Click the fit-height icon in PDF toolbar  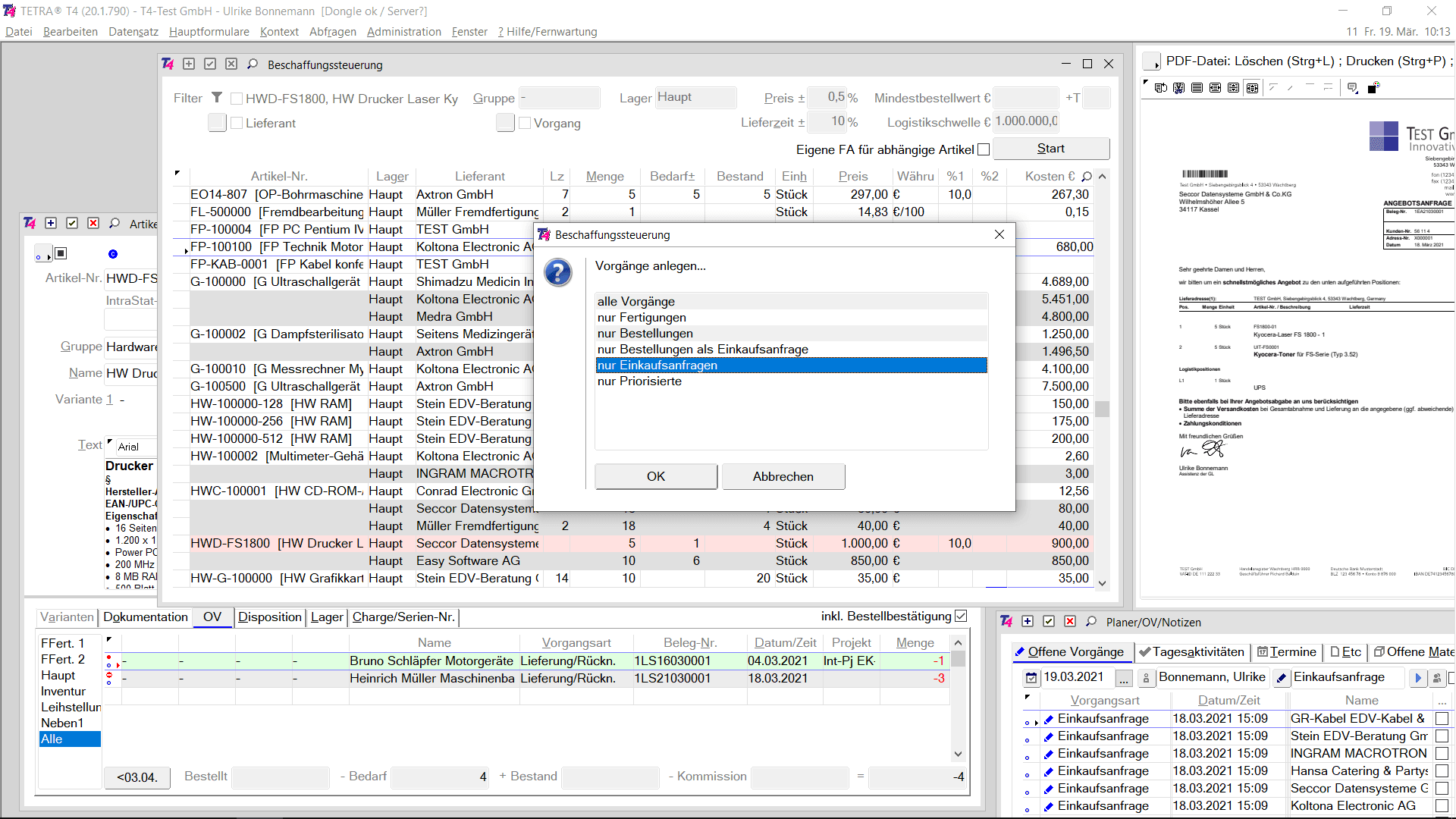(1233, 88)
